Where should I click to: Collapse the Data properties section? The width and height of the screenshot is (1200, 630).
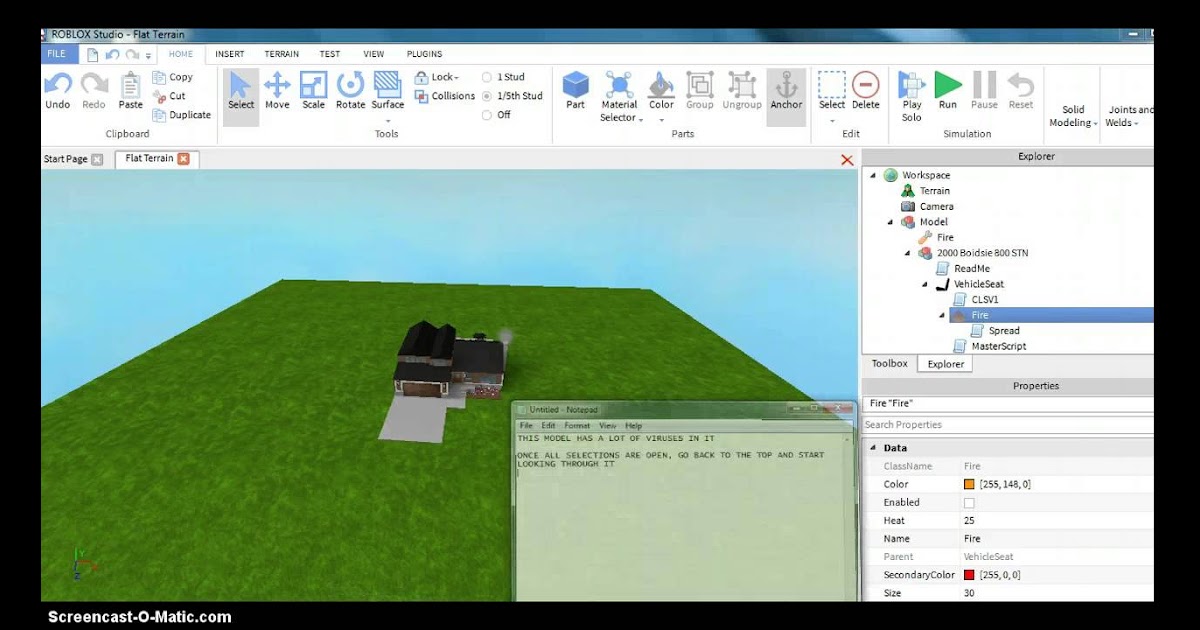872,448
